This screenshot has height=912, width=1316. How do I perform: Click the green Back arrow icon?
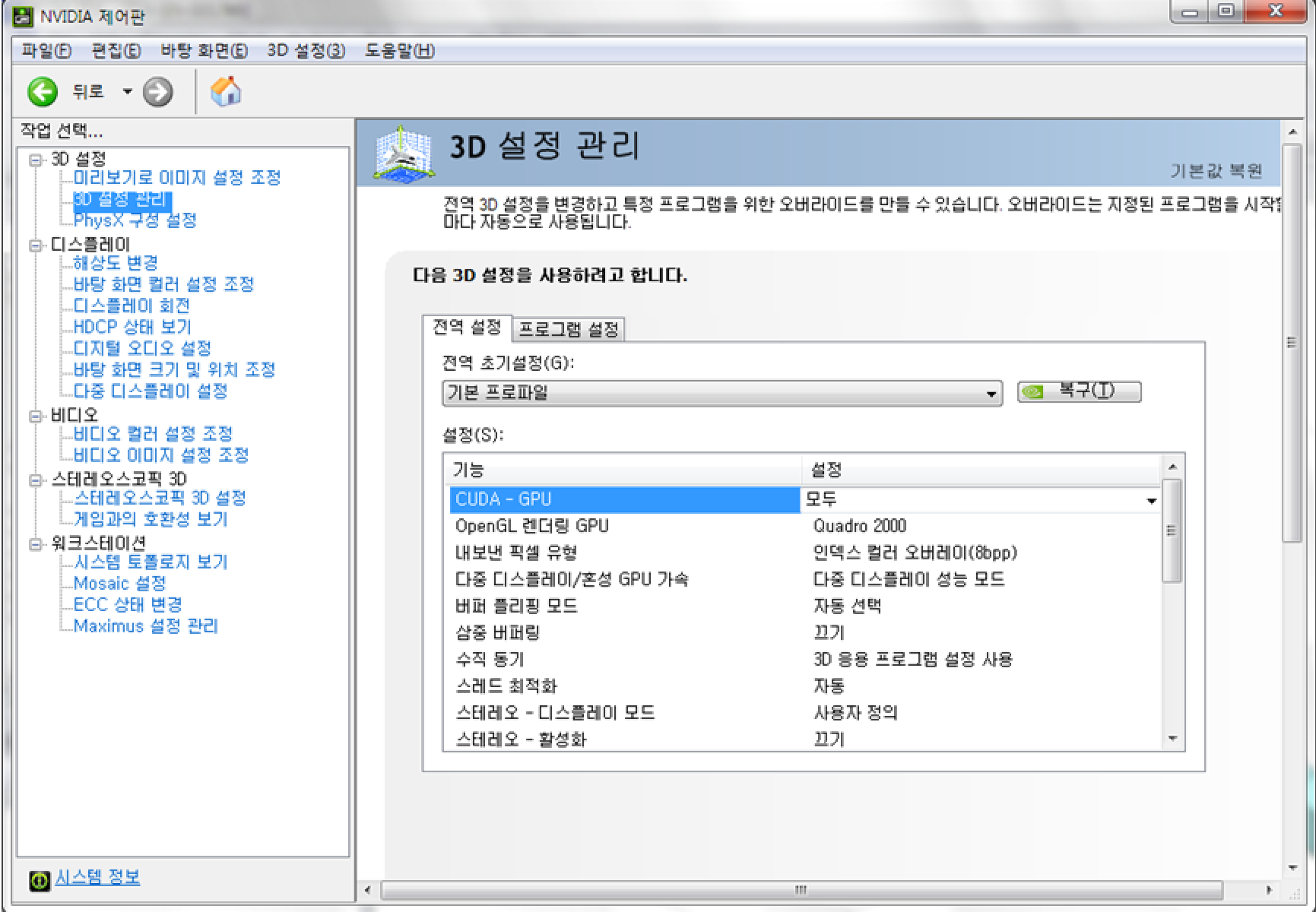tap(43, 92)
